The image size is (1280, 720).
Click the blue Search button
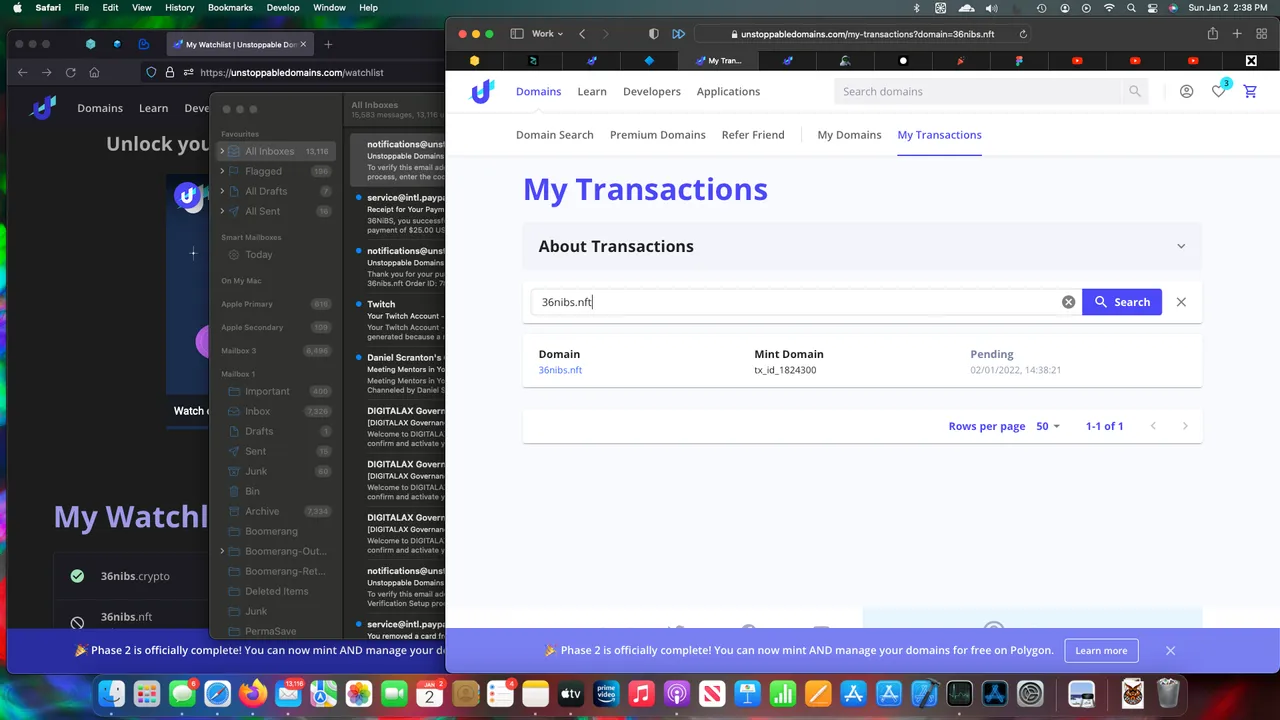click(x=1122, y=302)
